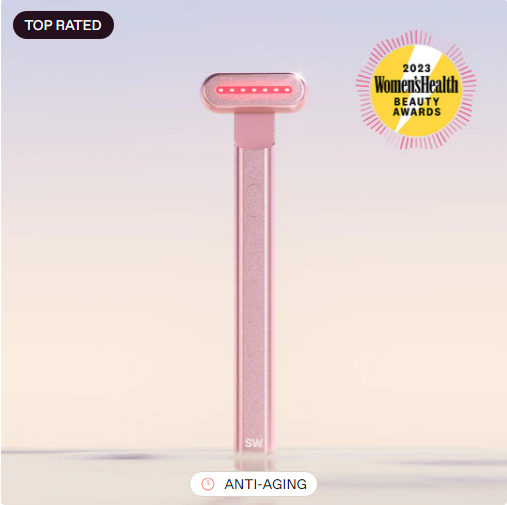
Task: Click the wand's reflection on the surface
Action: 254,463
